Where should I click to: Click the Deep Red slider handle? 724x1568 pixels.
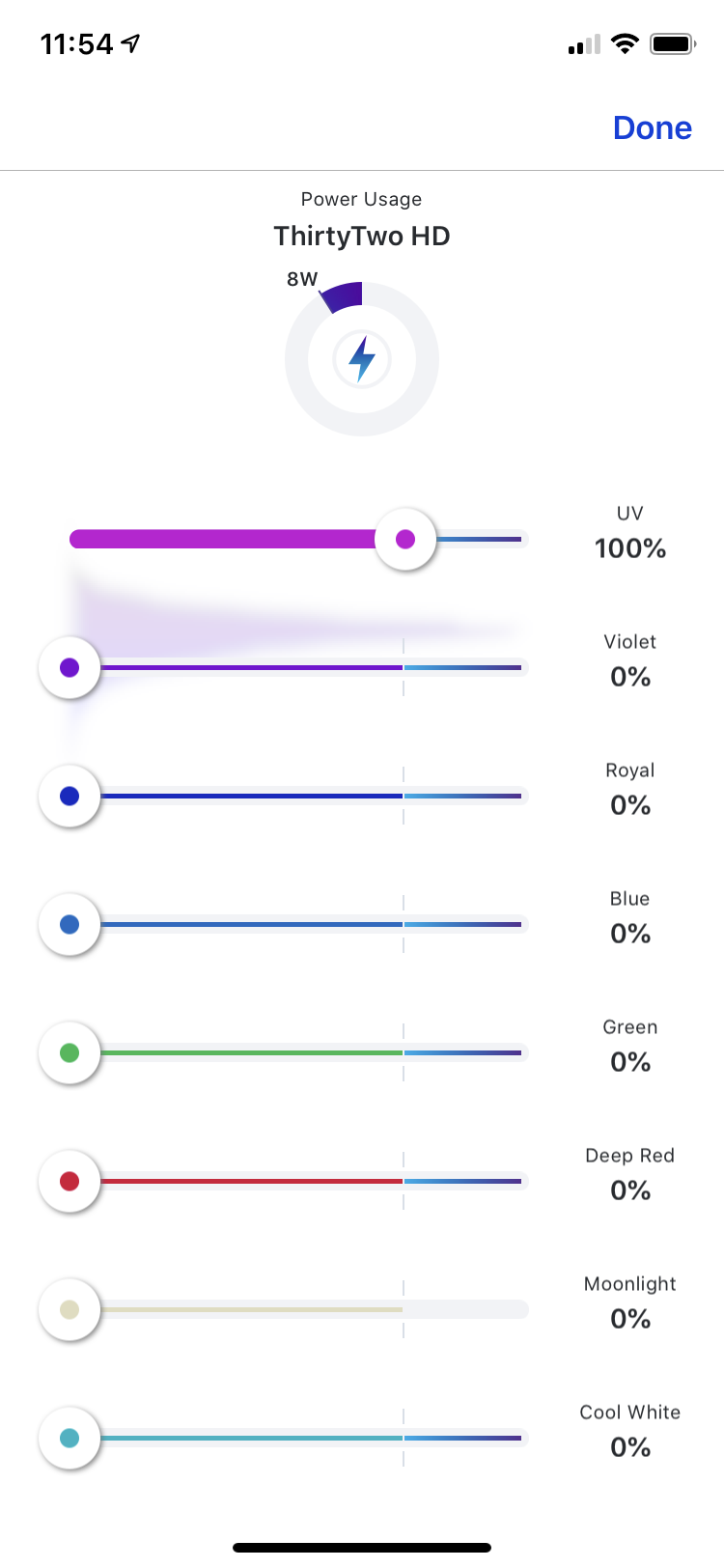click(70, 1181)
